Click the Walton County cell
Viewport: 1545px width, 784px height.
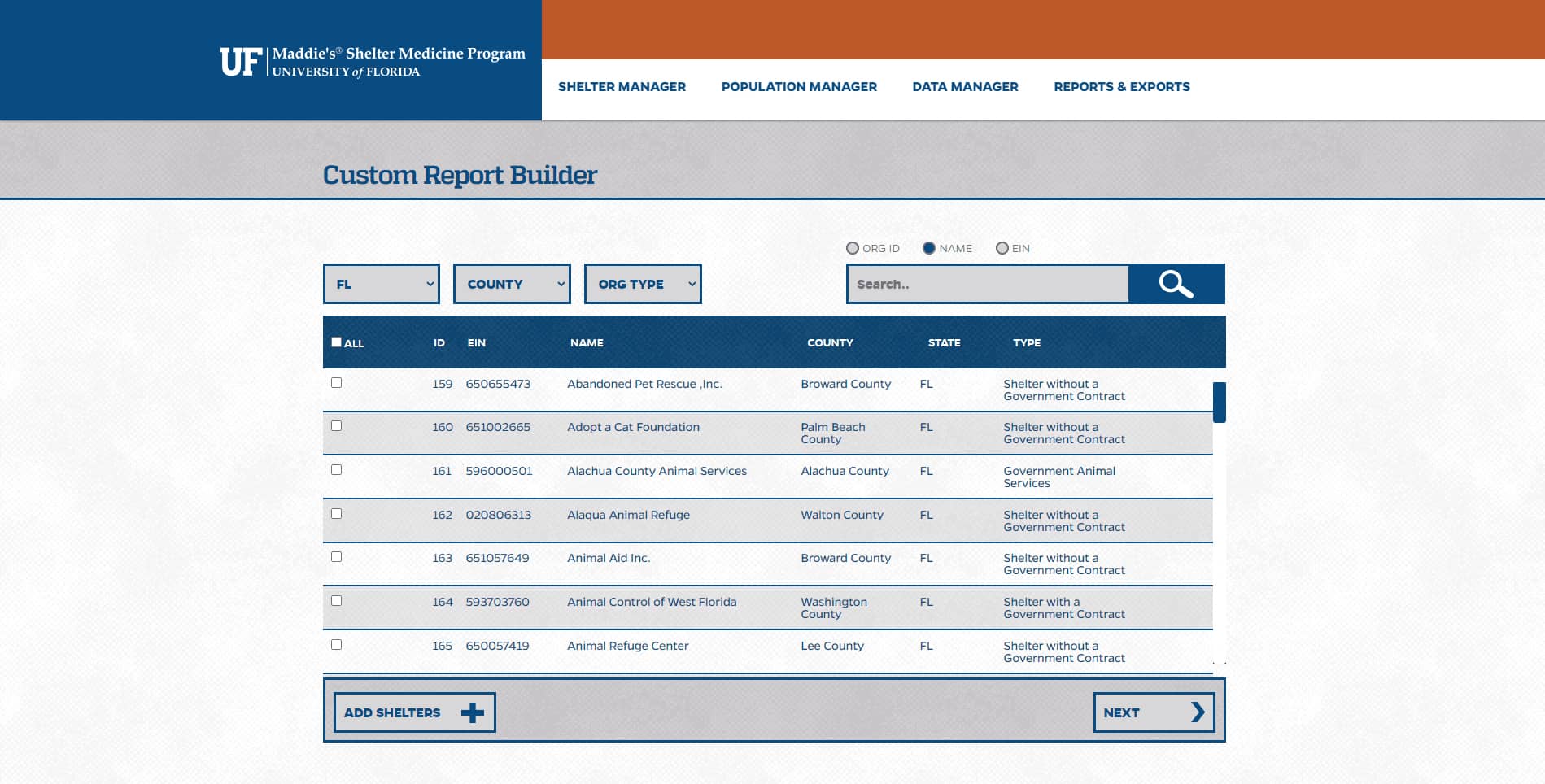click(x=842, y=515)
